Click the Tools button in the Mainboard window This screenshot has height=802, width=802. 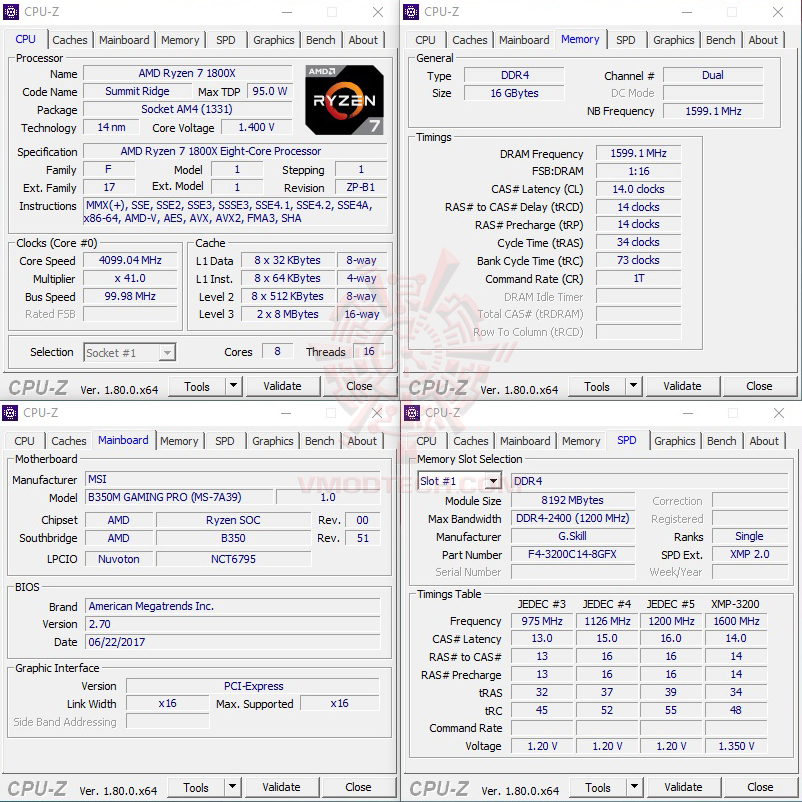[196, 787]
